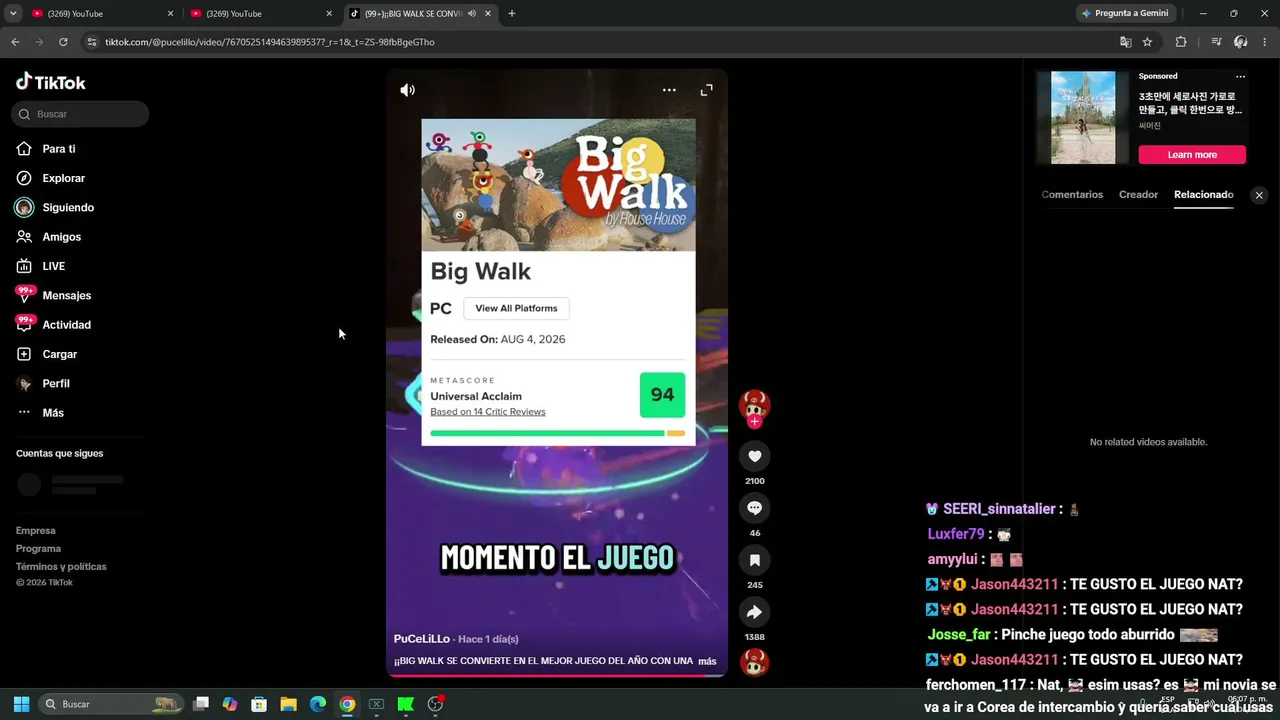Image resolution: width=1280 pixels, height=720 pixels.
Task: Switch to the second YouTube tab
Action: coord(260,14)
